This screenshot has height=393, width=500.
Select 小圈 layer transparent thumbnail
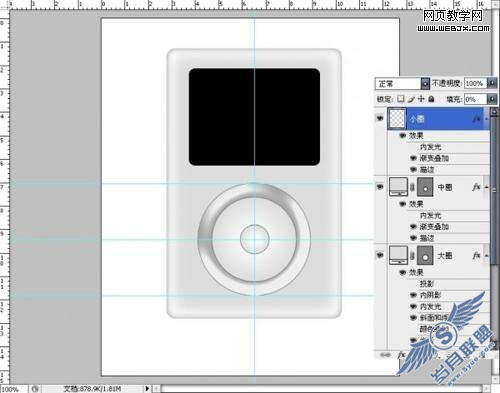[x=397, y=118]
